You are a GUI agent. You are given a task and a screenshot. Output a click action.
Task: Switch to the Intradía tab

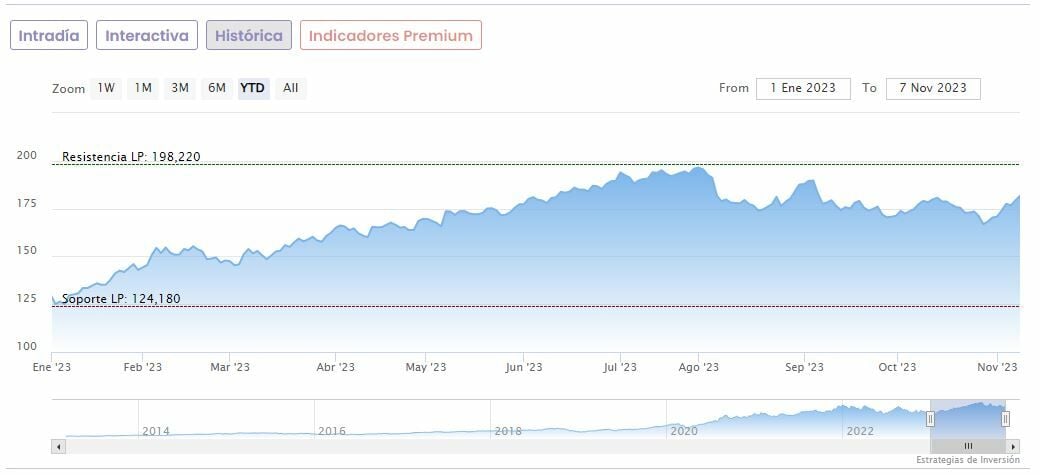click(x=49, y=35)
